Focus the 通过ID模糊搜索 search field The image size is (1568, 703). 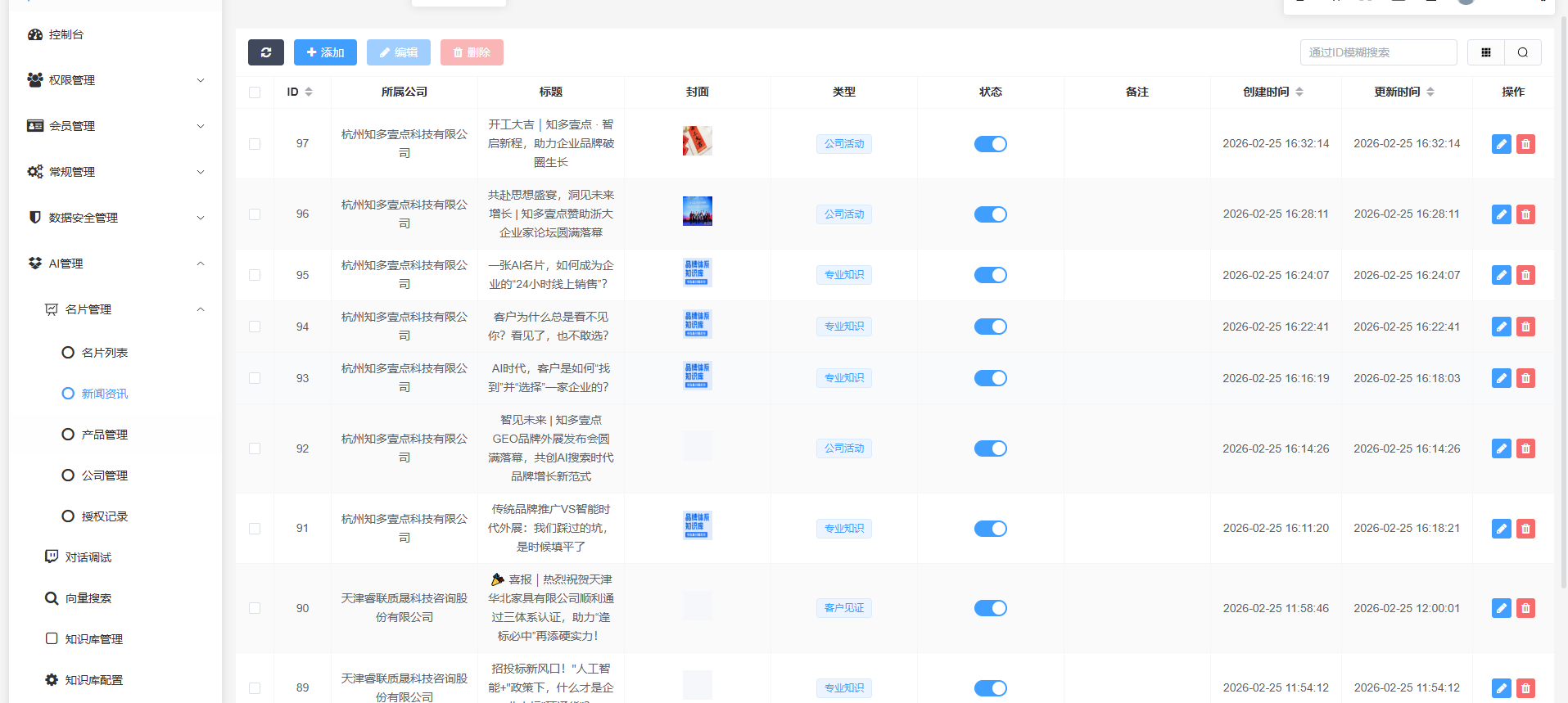coord(1378,52)
